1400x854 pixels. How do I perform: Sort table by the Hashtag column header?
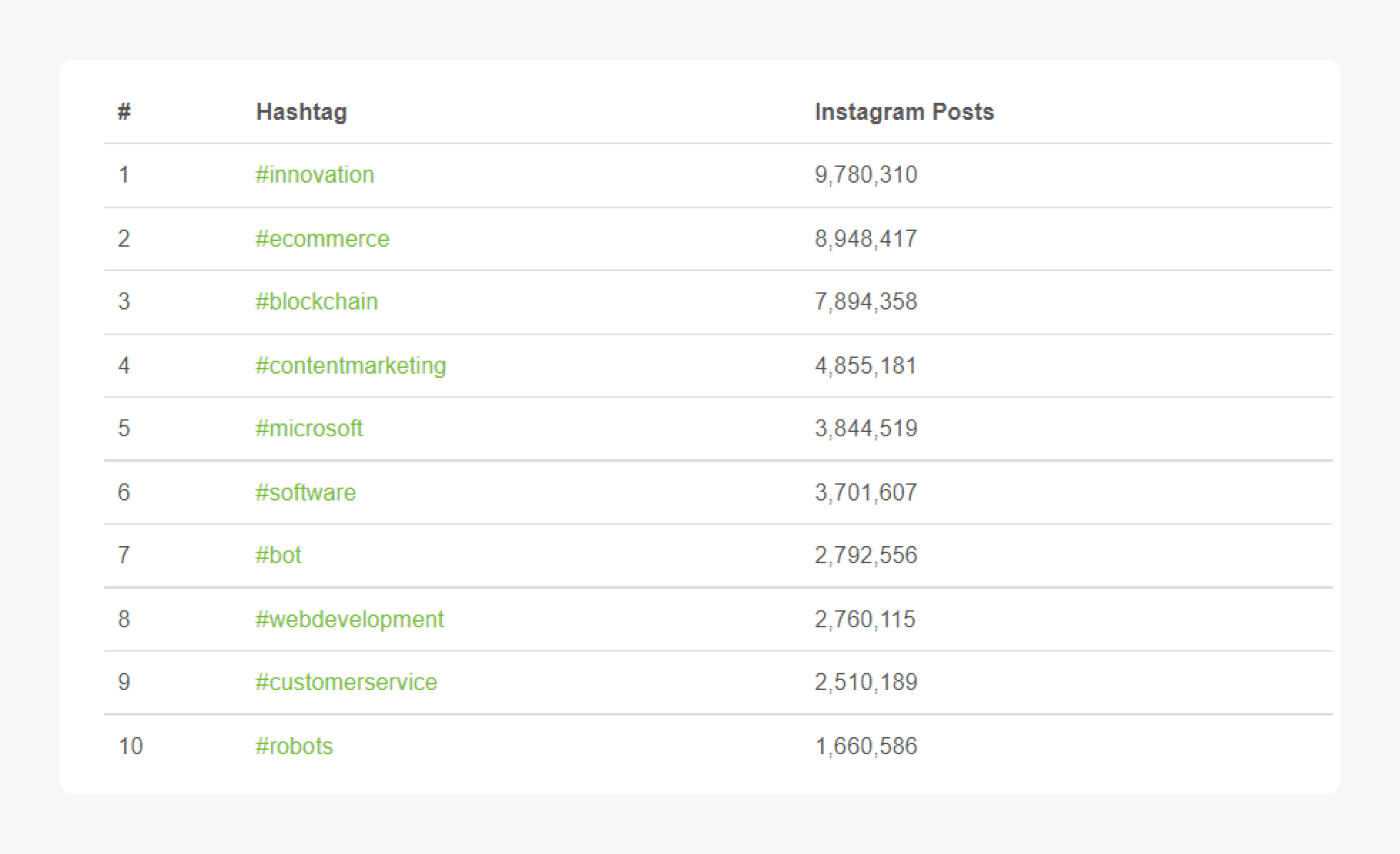coord(300,112)
